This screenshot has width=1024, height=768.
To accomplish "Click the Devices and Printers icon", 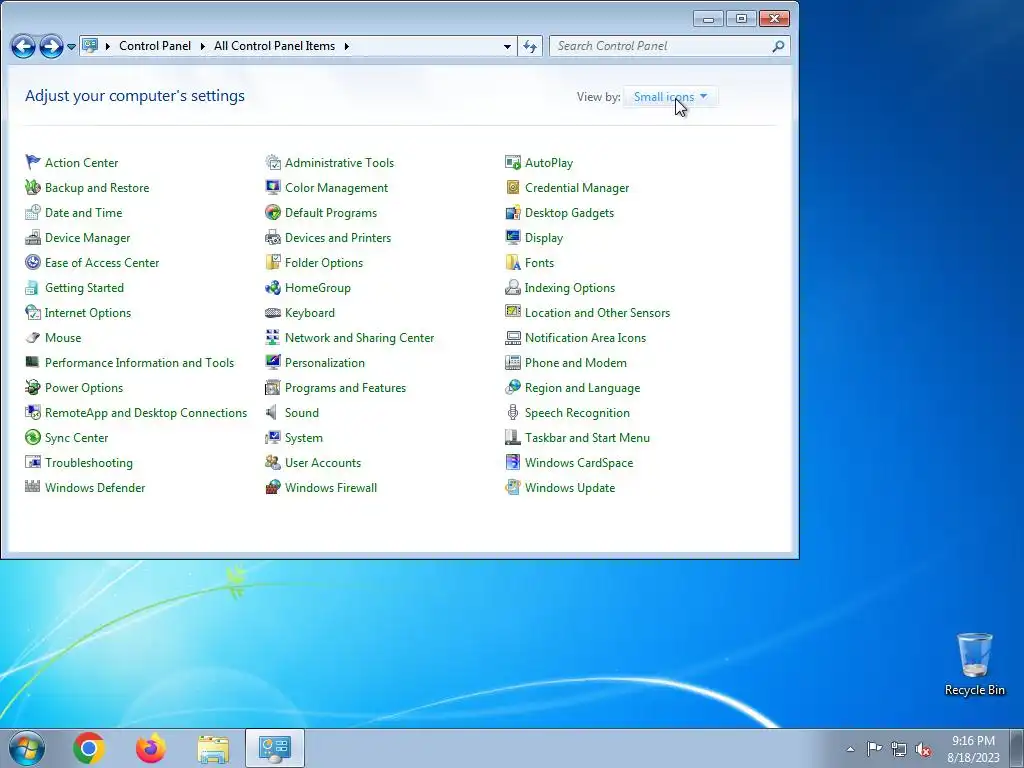I will [x=273, y=237].
